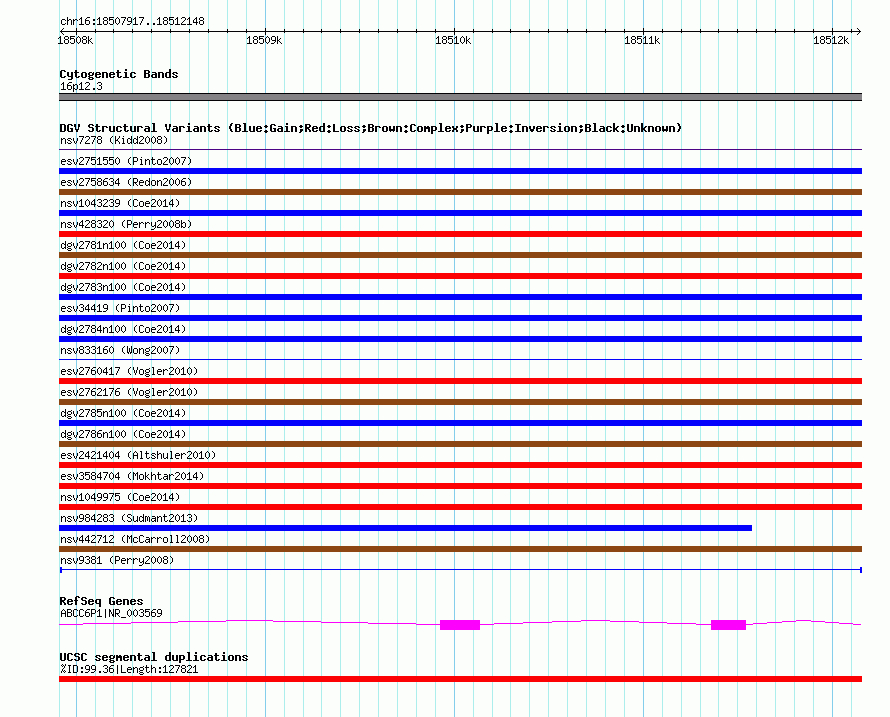Viewport: 890px width, 717px height.
Task: Click the gray 16p12.3 cytogenetic band bar
Action: tap(460, 97)
